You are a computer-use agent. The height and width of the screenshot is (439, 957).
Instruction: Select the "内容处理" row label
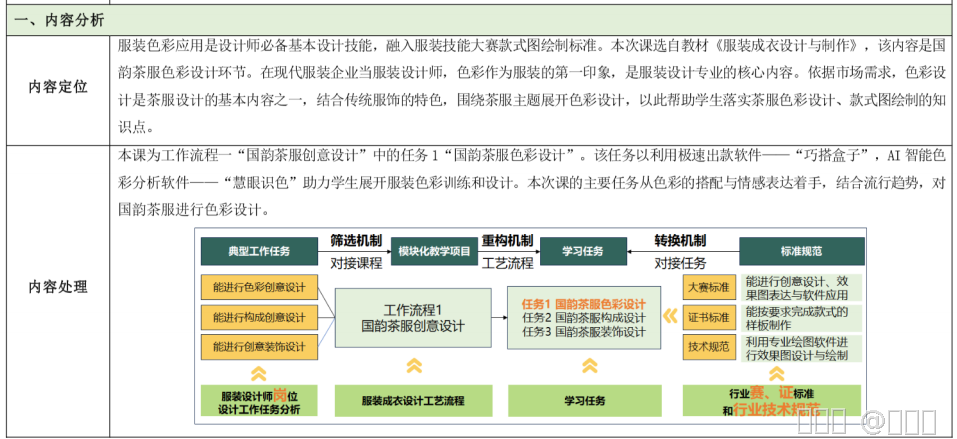tap(58, 286)
